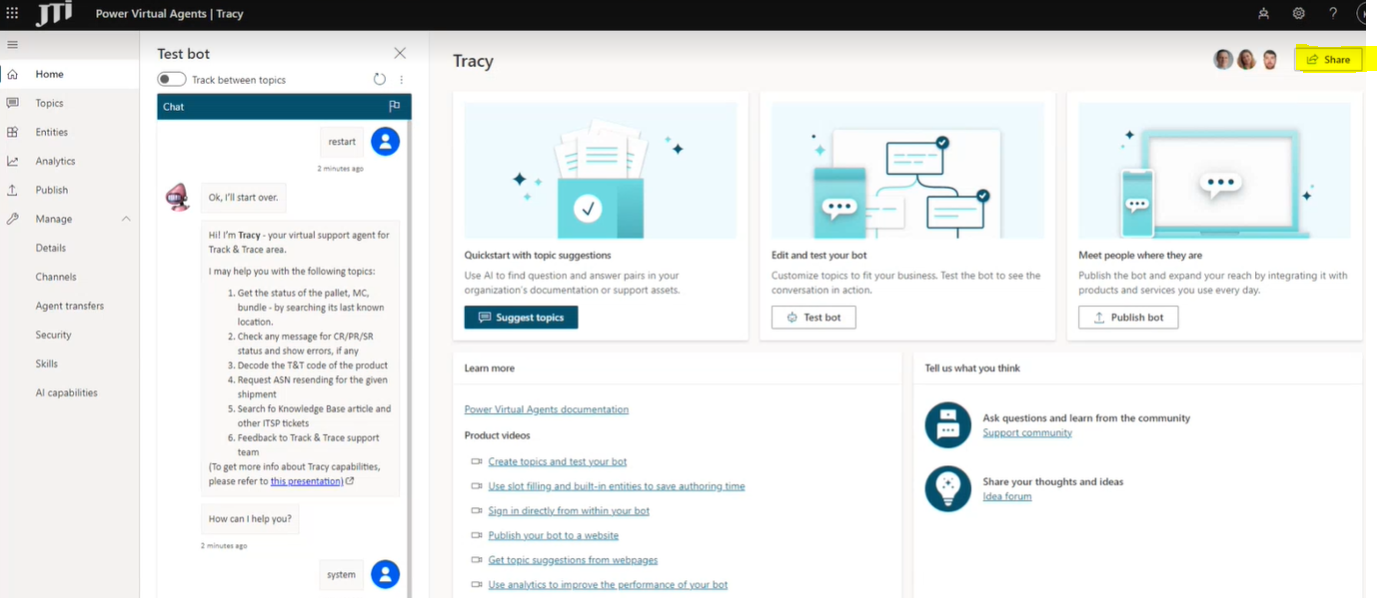
Task: Click the 'Ok, I'll start over.' message
Action: coord(244,197)
